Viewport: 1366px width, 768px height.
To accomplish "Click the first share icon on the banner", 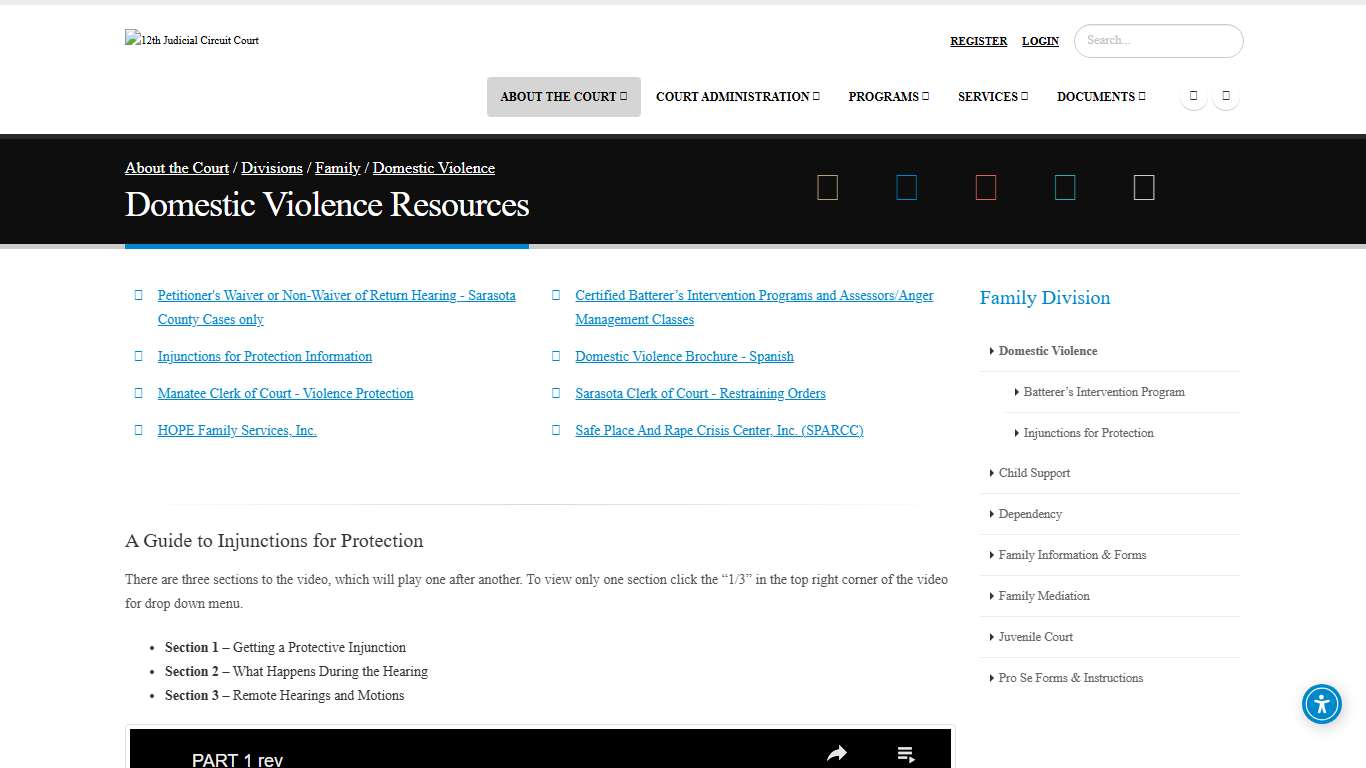I will click(827, 187).
